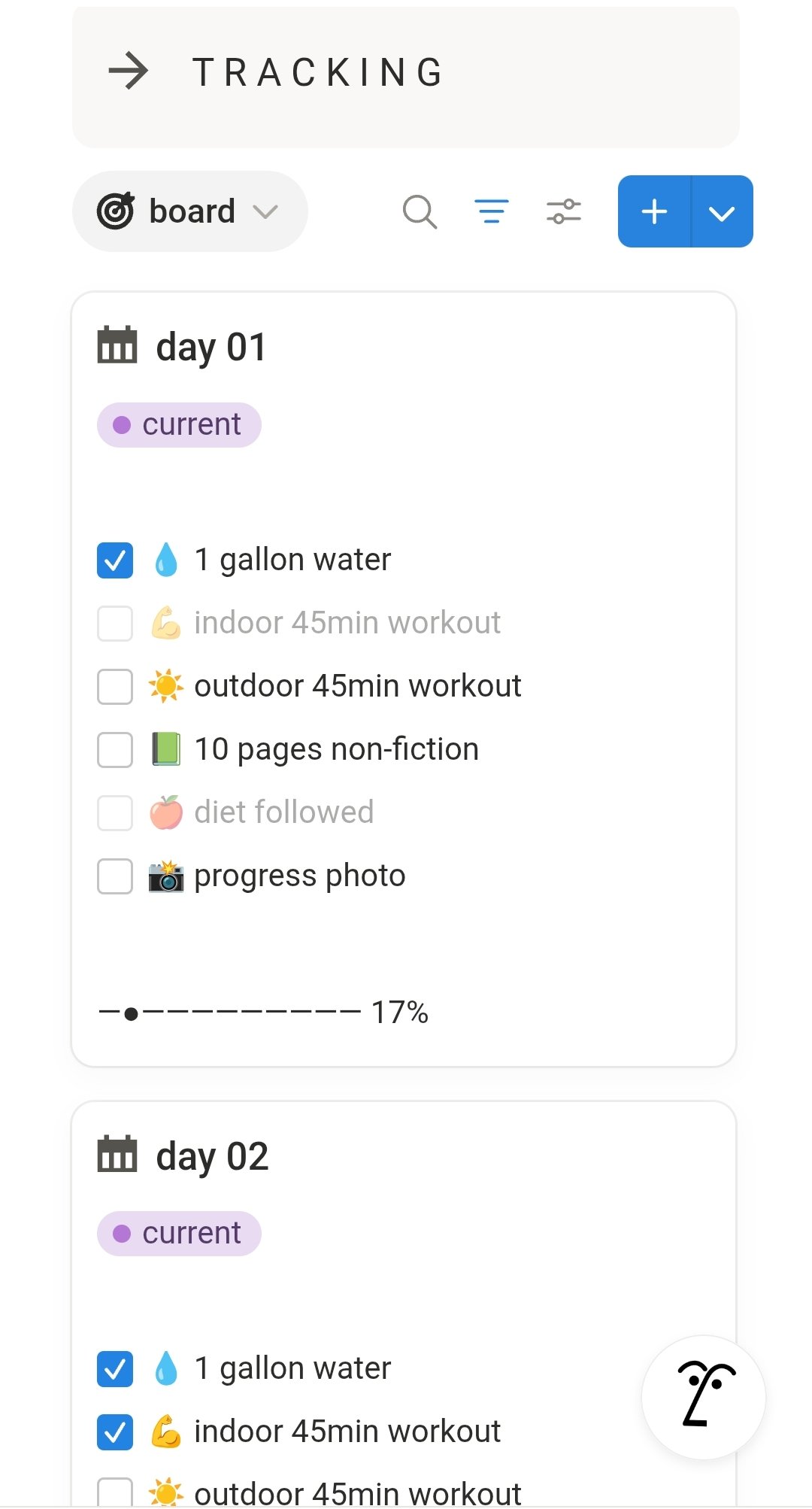Click the day 01 current status tag

coord(179,425)
